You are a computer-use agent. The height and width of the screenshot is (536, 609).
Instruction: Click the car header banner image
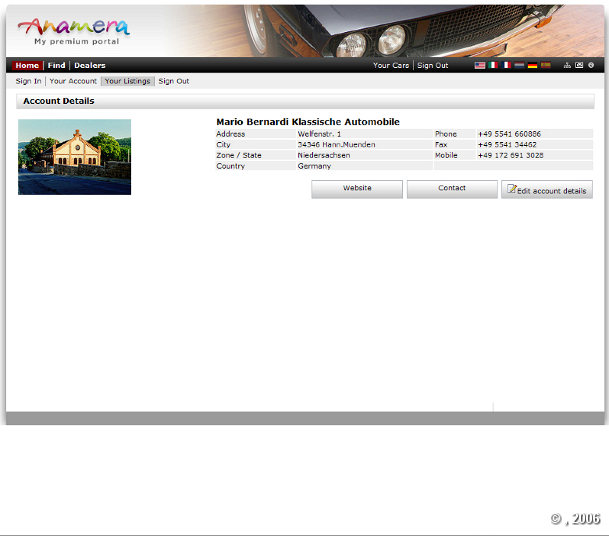(386, 31)
